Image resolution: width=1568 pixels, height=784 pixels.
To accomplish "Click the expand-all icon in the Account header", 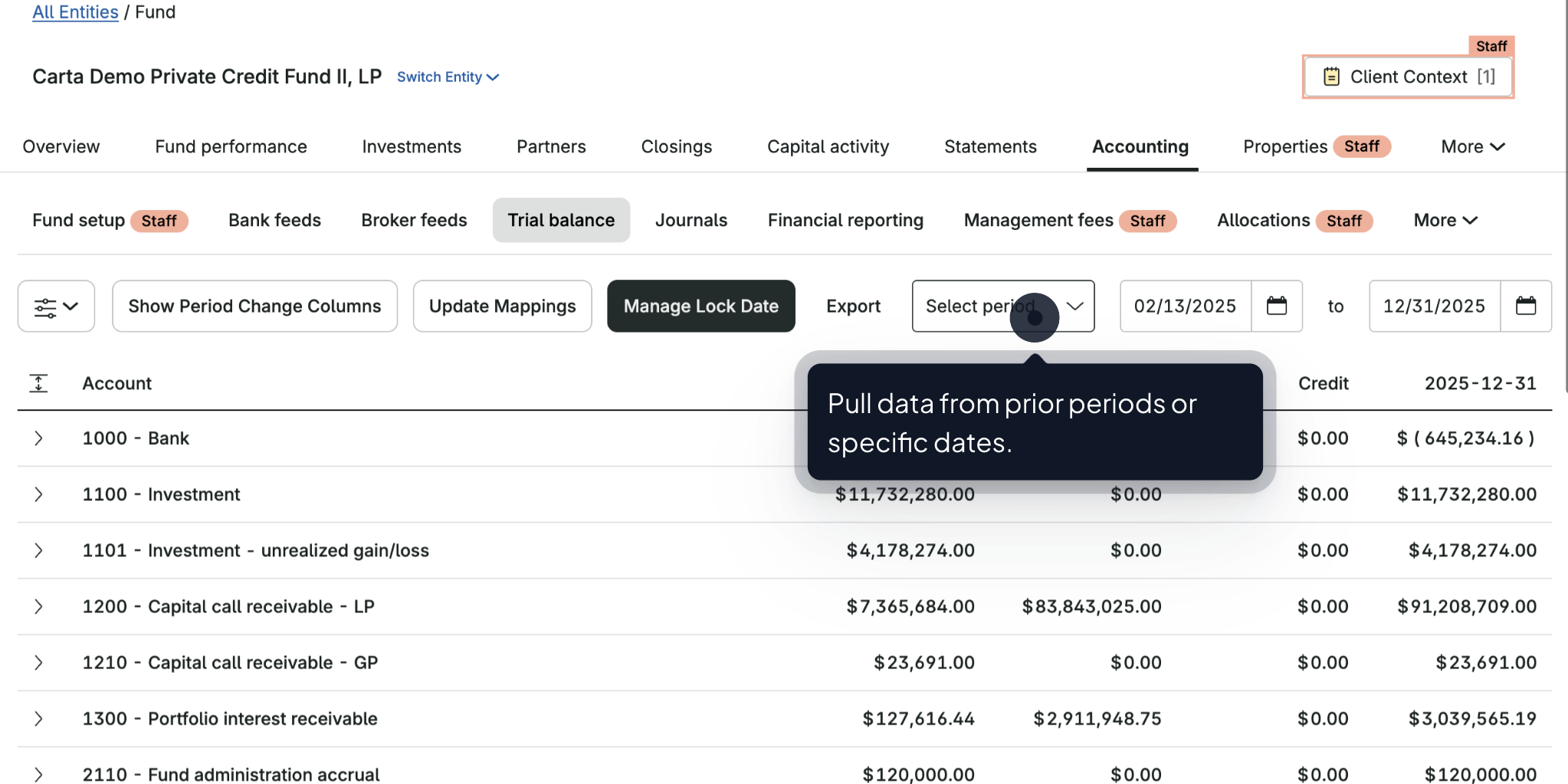I will coord(38,383).
